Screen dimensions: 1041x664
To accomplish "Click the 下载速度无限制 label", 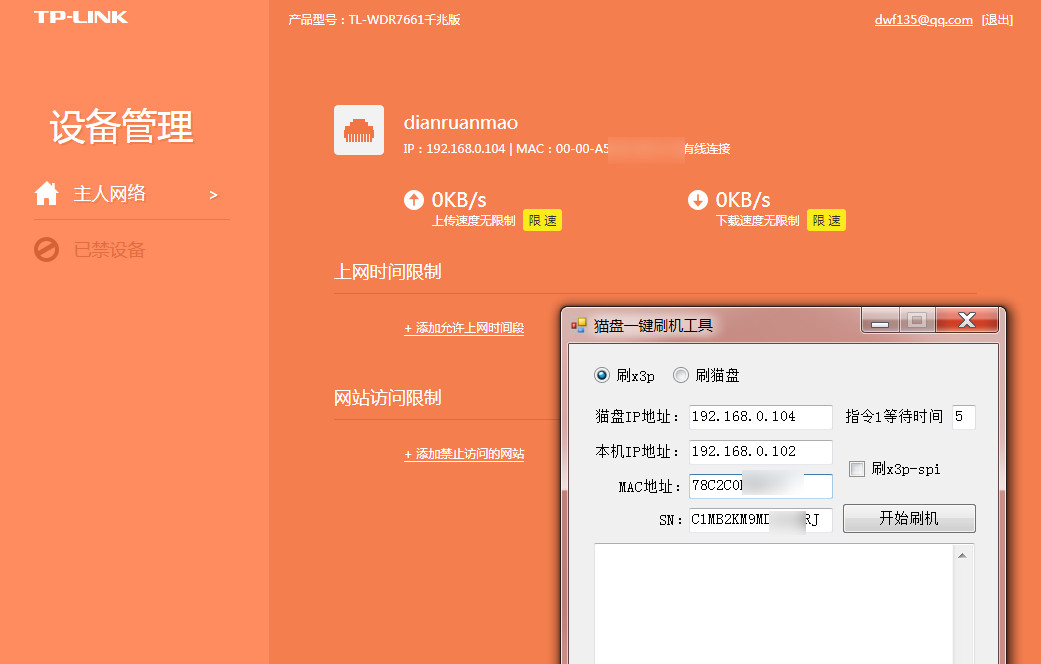I will click(757, 220).
